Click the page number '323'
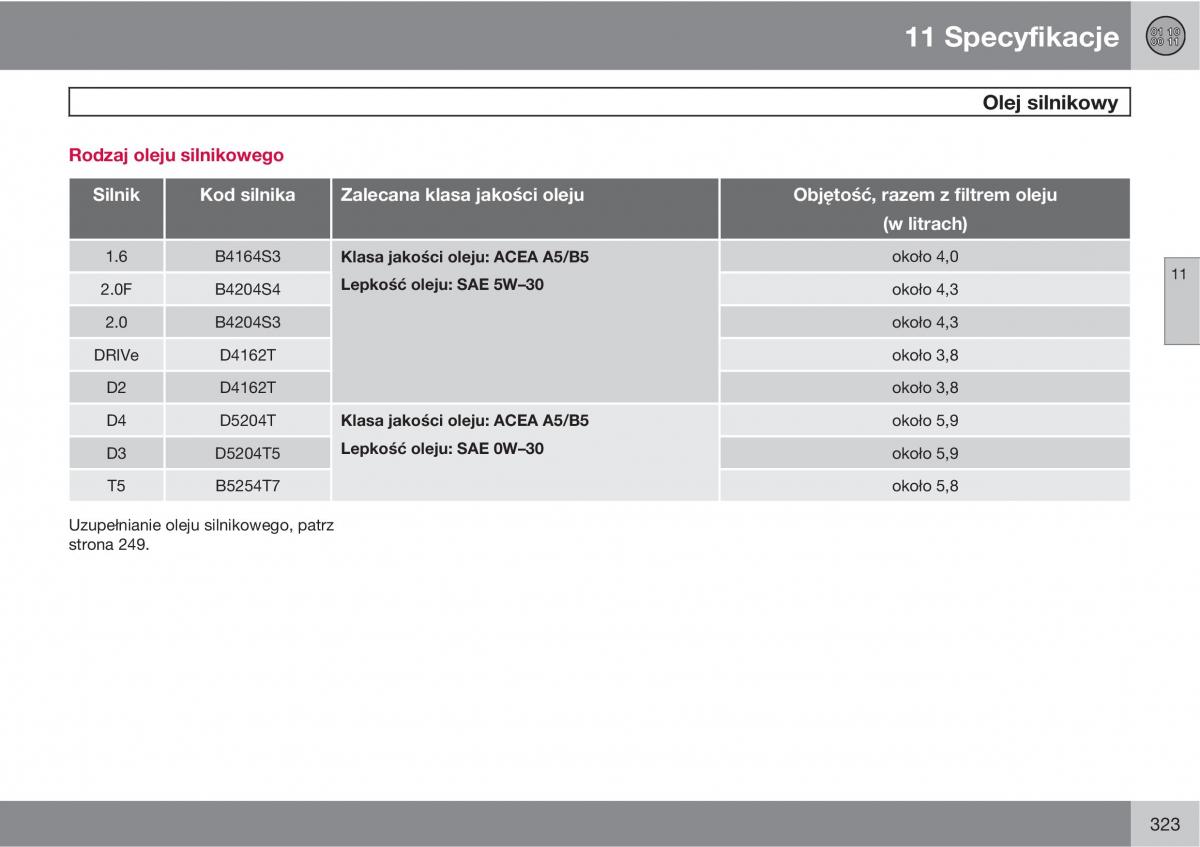Viewport: 1200px width, 847px height. click(x=1164, y=824)
